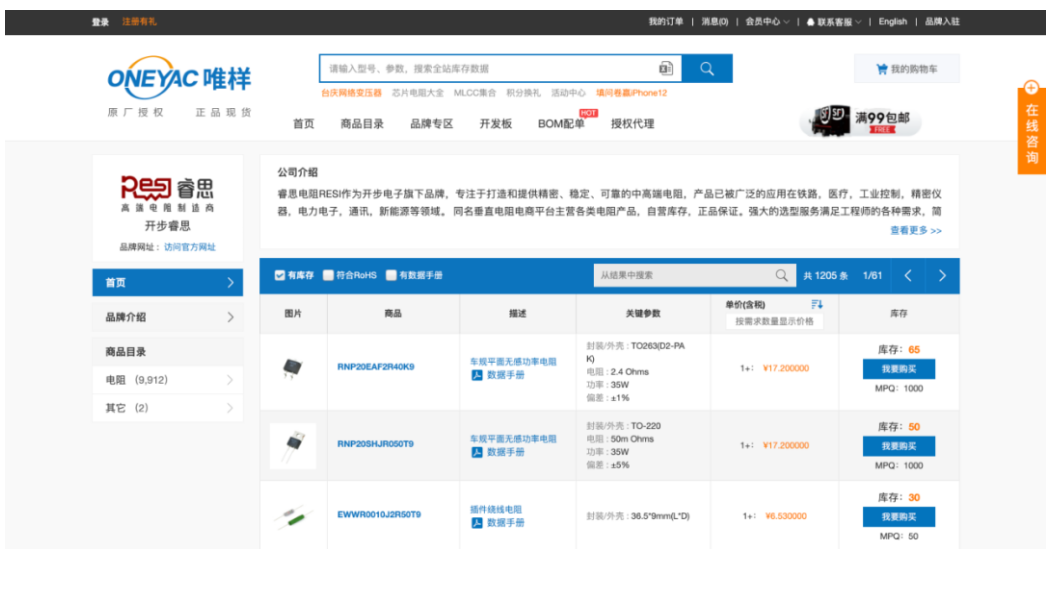The height and width of the screenshot is (594, 1052).
Task: Click thumbnail of EWWR0010J2R50T9 resistor
Action: 293,515
